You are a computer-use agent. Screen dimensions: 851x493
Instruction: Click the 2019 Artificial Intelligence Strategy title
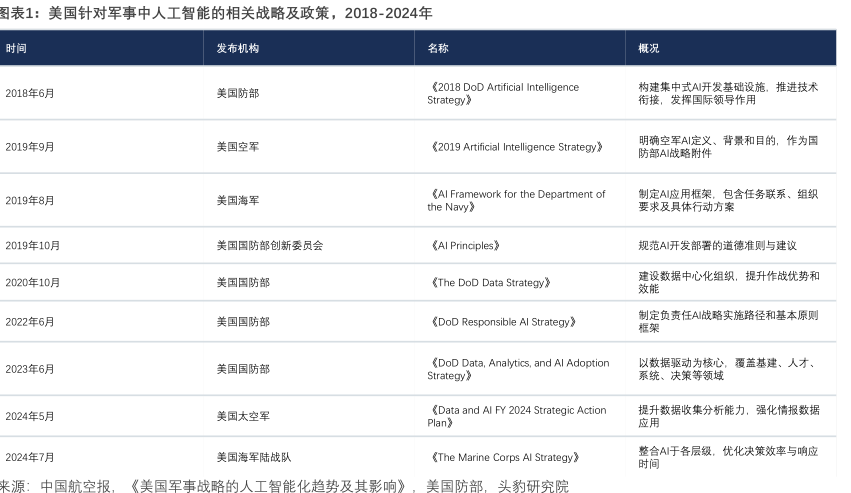coord(516,147)
